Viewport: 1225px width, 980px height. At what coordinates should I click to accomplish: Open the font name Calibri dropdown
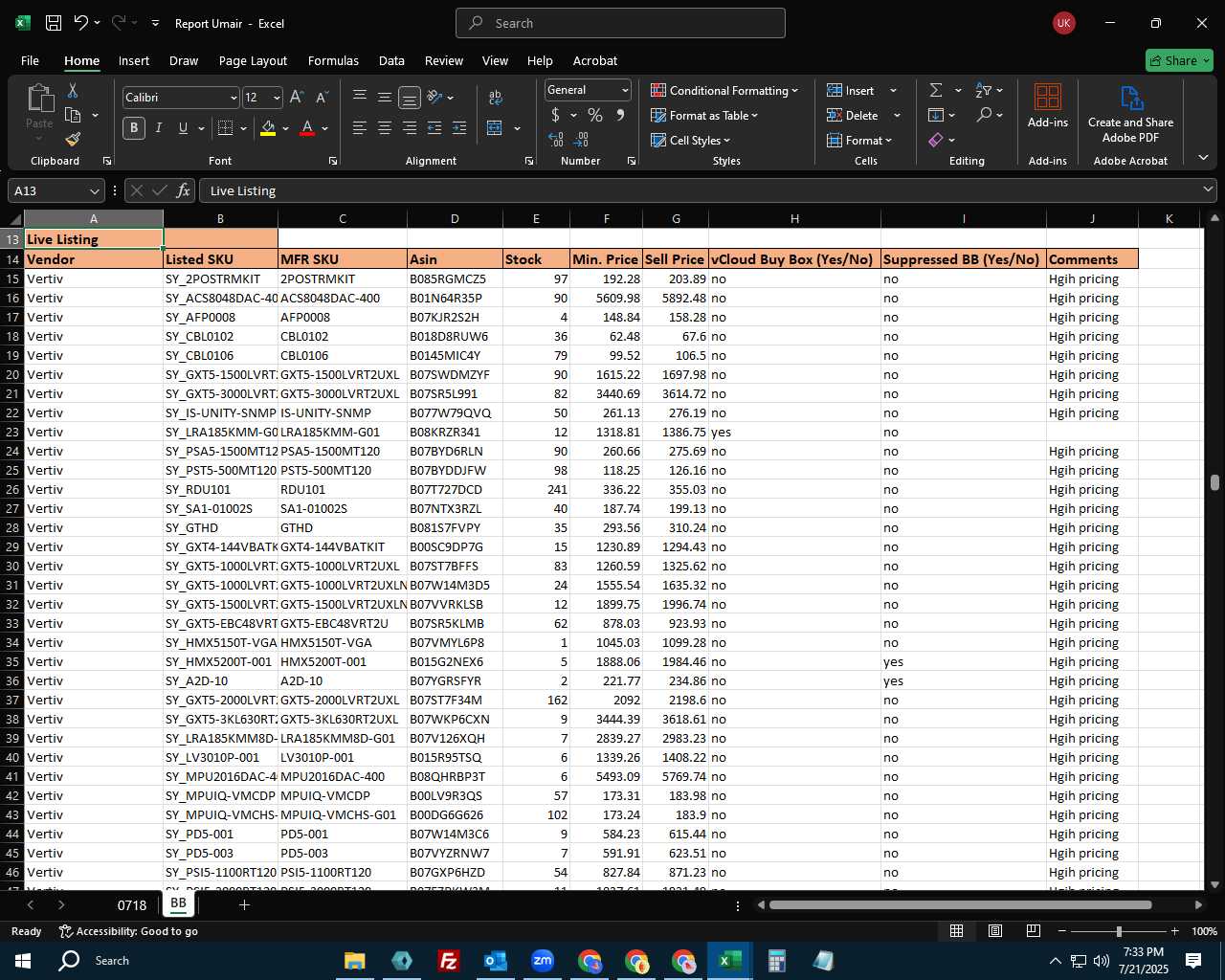pos(233,98)
